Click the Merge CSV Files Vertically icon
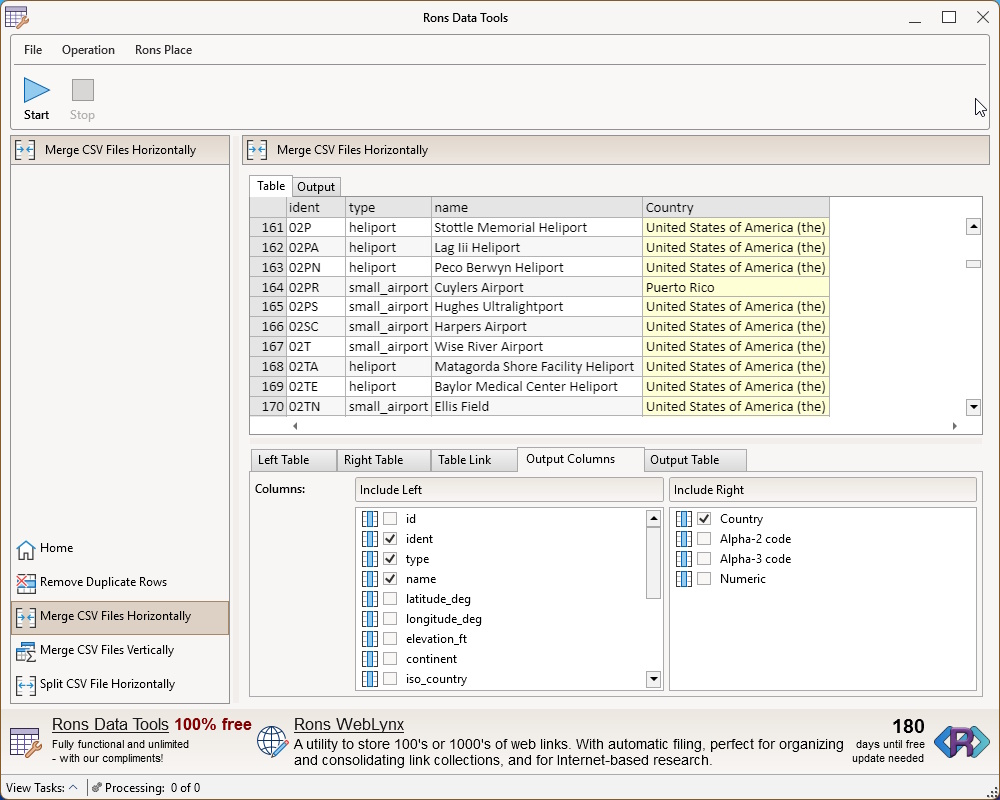The width and height of the screenshot is (1000, 800). [x=26, y=651]
